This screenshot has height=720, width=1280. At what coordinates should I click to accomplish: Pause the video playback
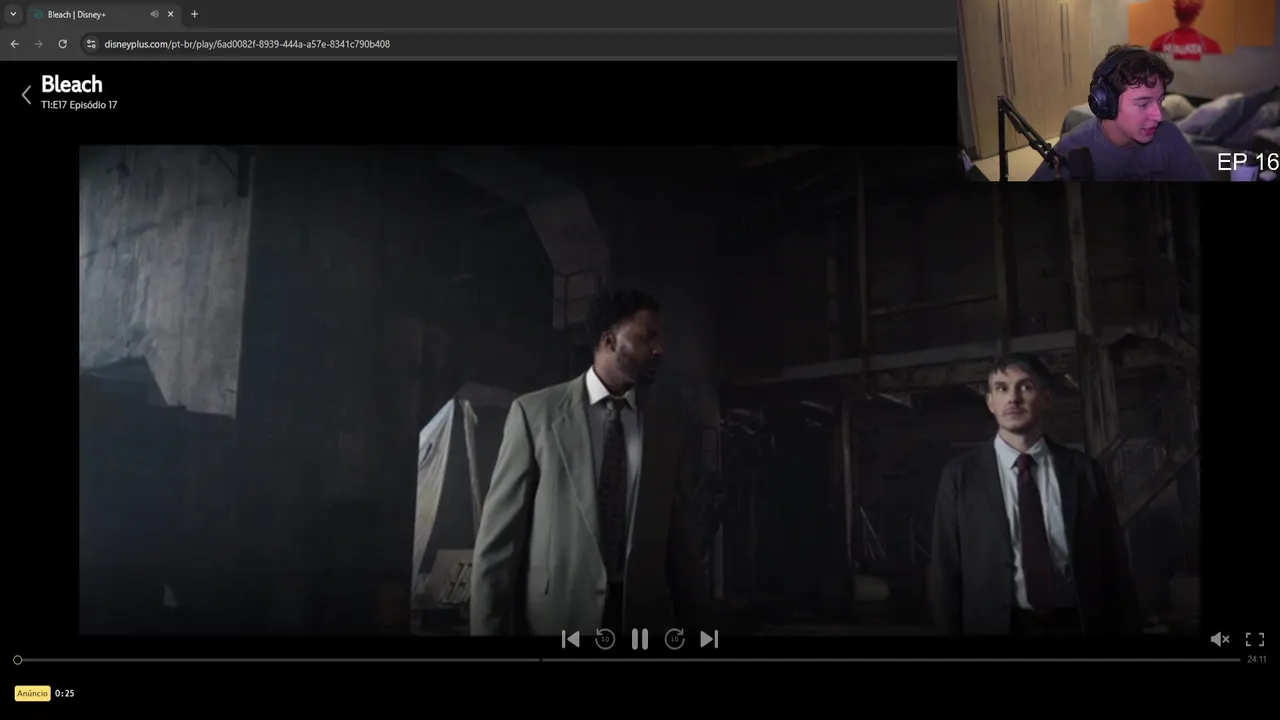640,640
